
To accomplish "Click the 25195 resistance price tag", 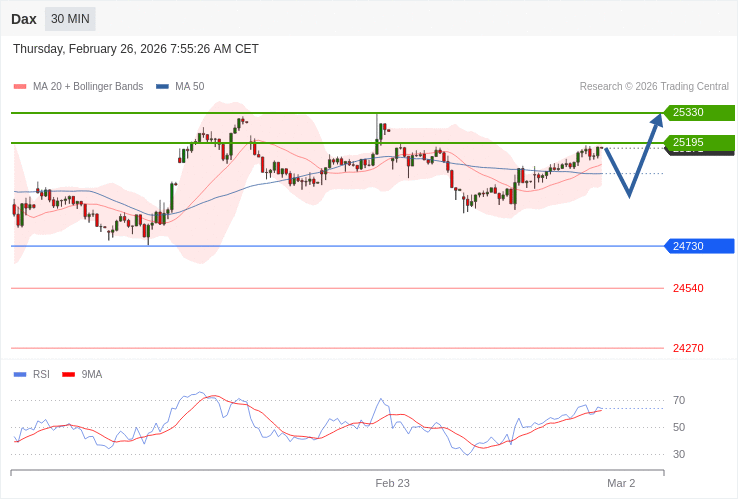I will pyautogui.click(x=699, y=142).
